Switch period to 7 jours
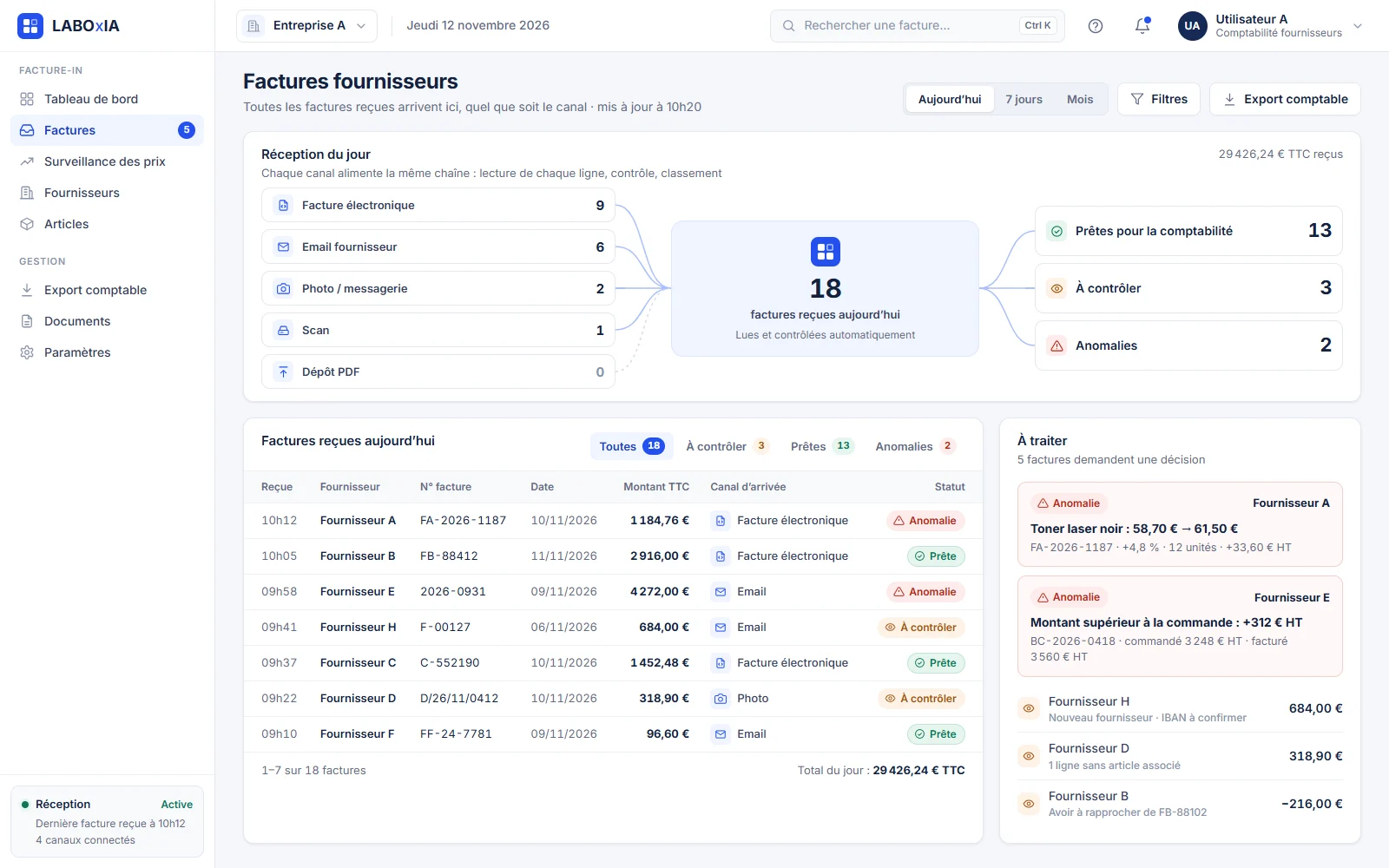1389x868 pixels. click(1024, 99)
